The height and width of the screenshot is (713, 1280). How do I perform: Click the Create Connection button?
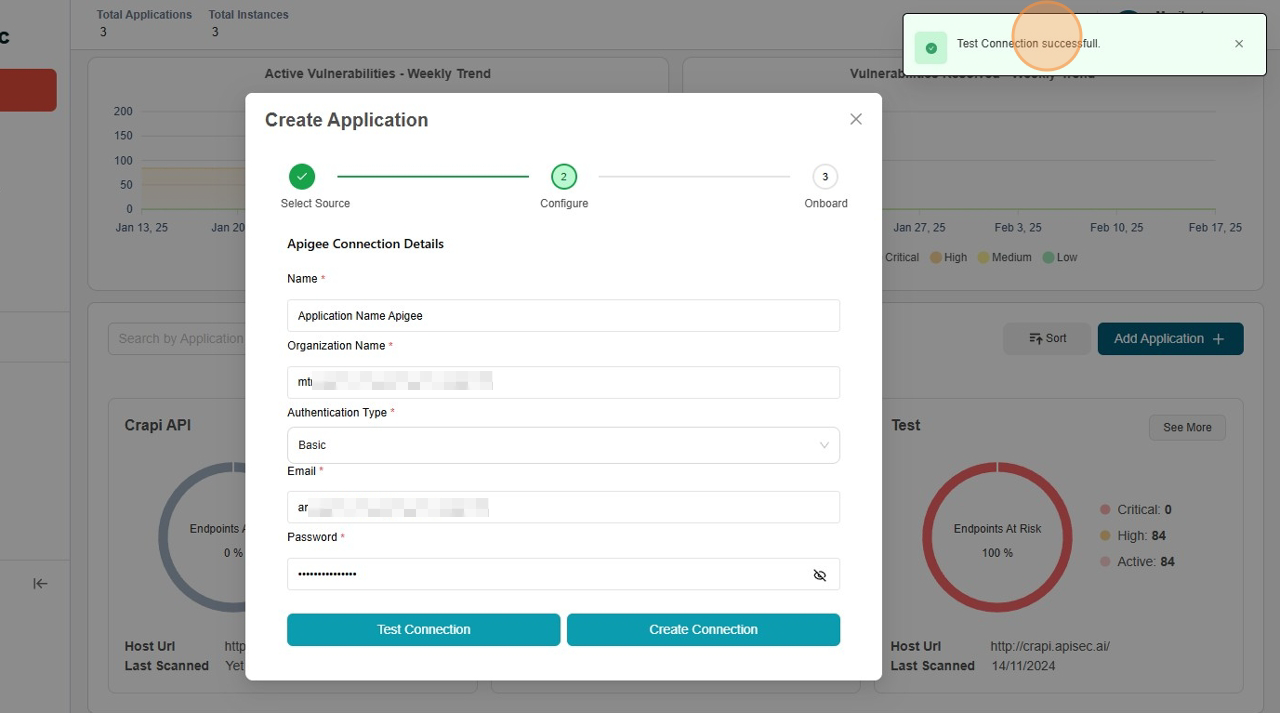[x=703, y=630]
